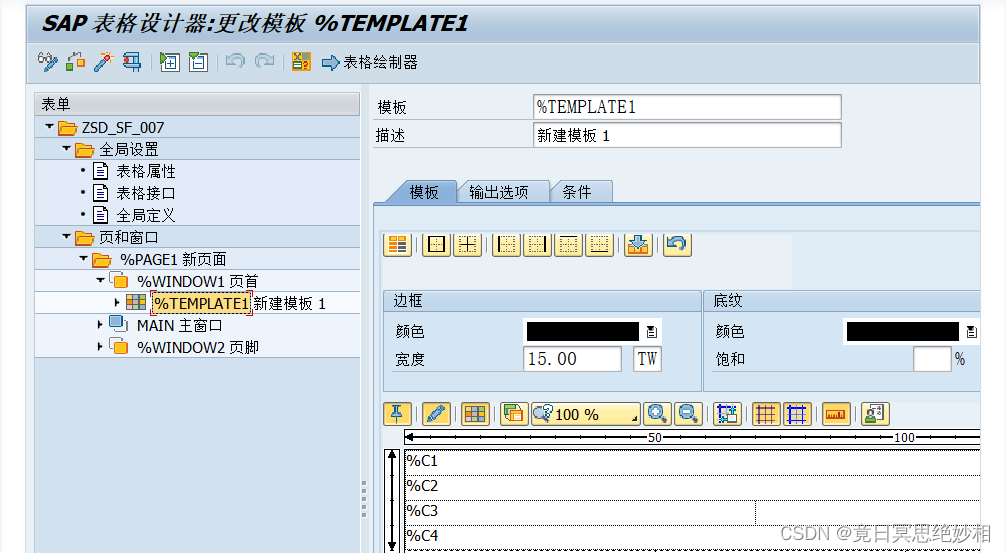This screenshot has height=553, width=1006.
Task: Click the collapse subtree minus icon
Action: pyautogui.click(x=198, y=62)
